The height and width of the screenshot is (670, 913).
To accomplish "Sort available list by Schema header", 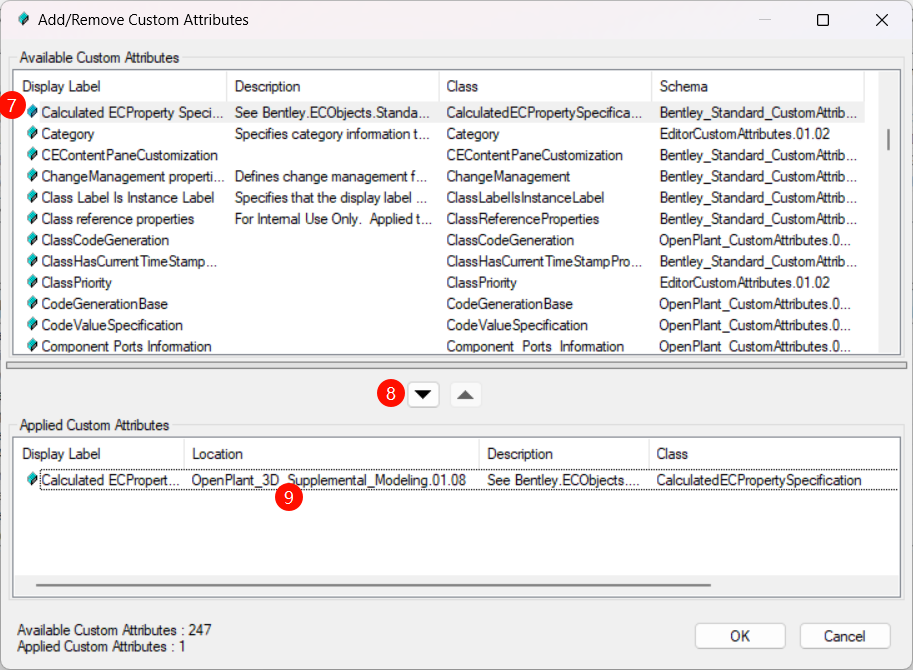I will point(758,86).
